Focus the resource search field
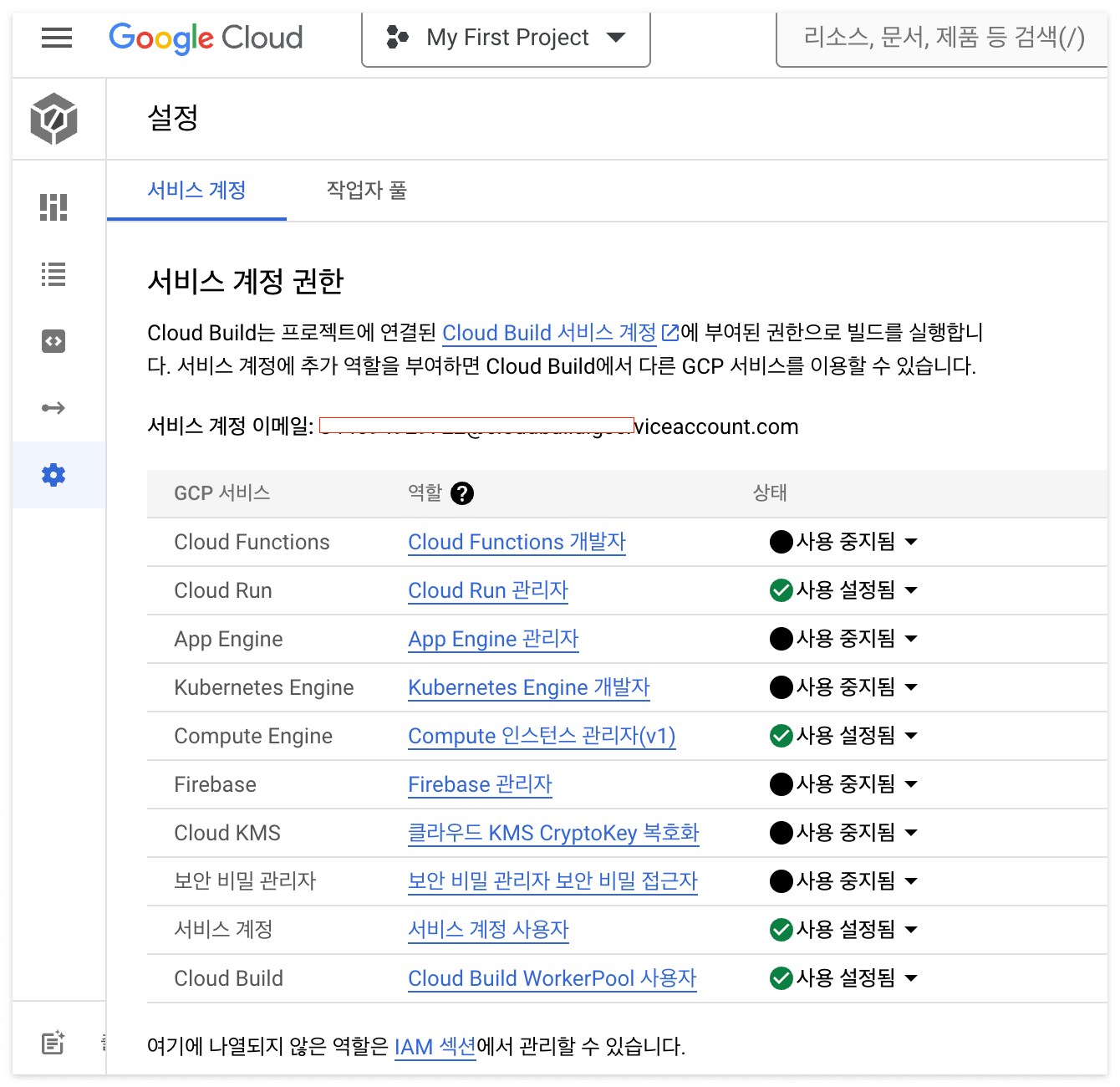 click(943, 38)
